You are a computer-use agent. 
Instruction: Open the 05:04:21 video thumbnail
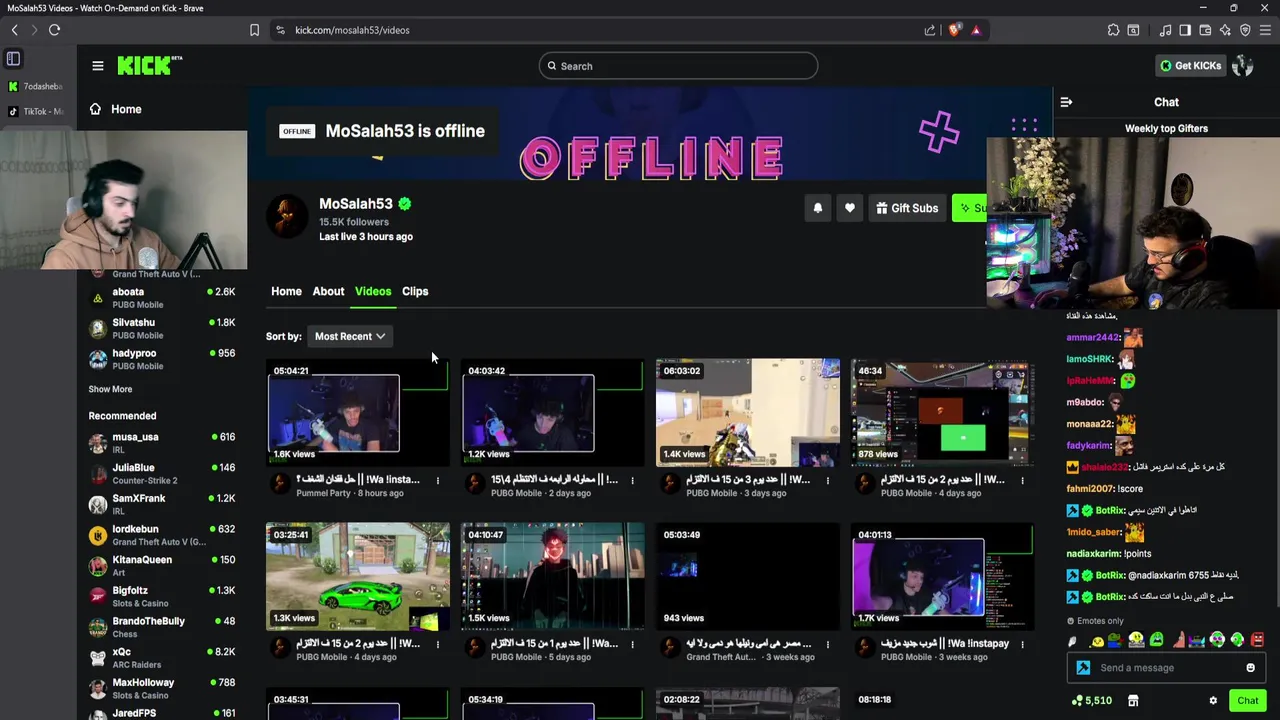coord(357,413)
